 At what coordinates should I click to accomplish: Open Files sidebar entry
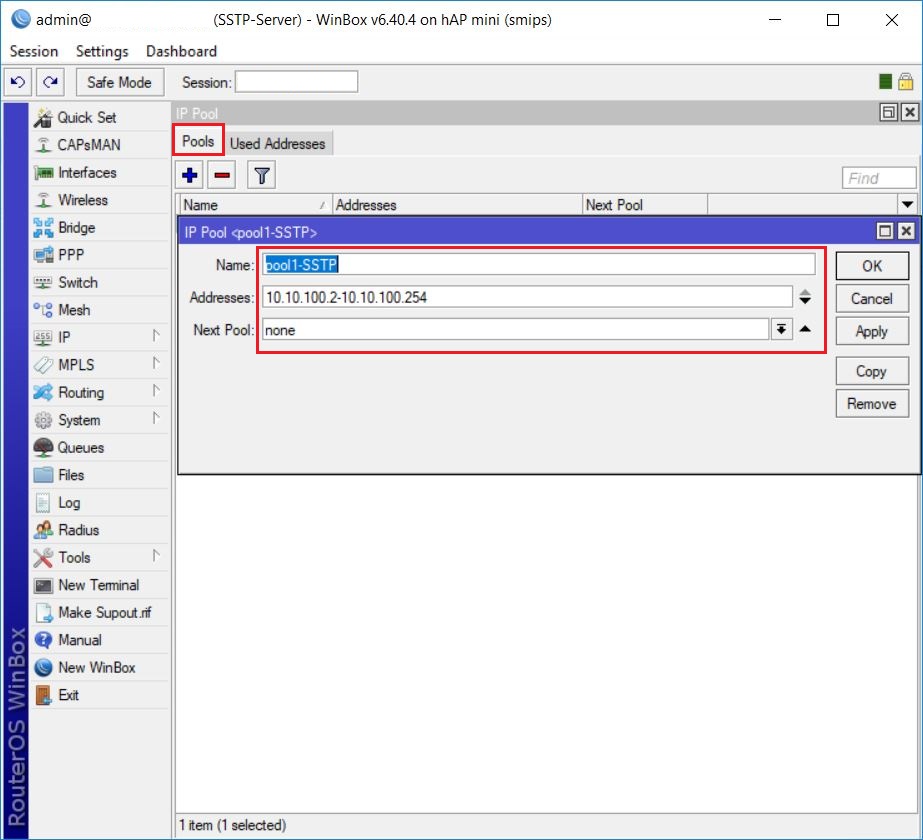tap(99, 475)
